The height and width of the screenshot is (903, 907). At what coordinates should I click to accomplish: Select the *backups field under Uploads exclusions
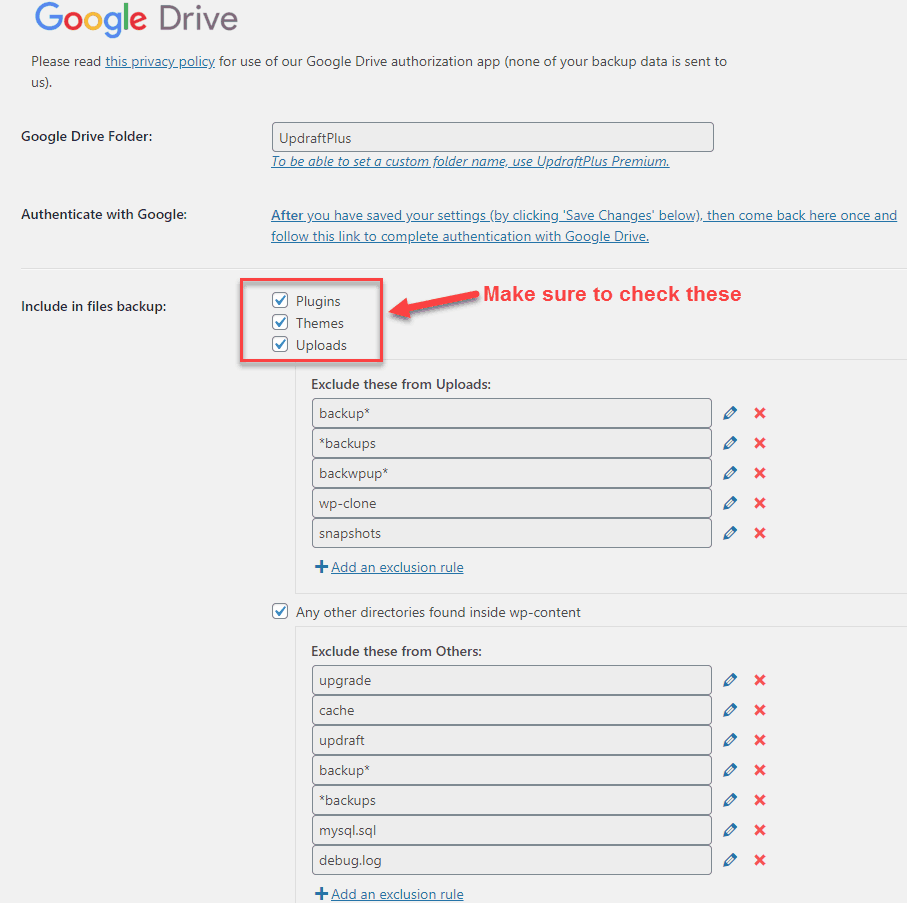pyautogui.click(x=512, y=443)
